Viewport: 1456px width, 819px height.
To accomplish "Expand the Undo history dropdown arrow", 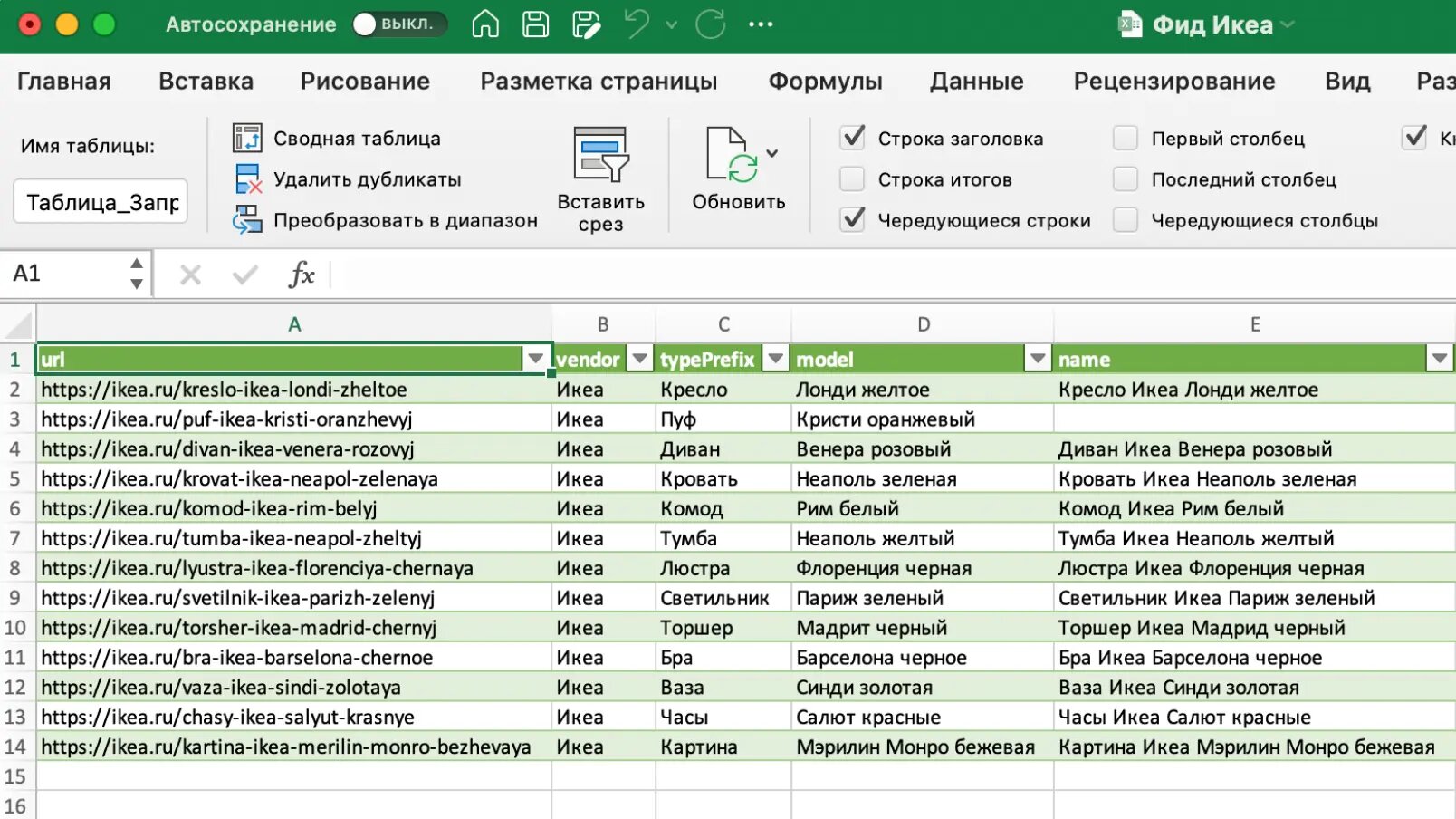I will coord(672,24).
